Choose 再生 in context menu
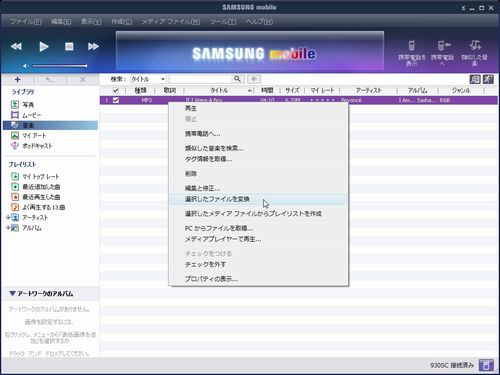The image size is (500, 375). point(258,108)
